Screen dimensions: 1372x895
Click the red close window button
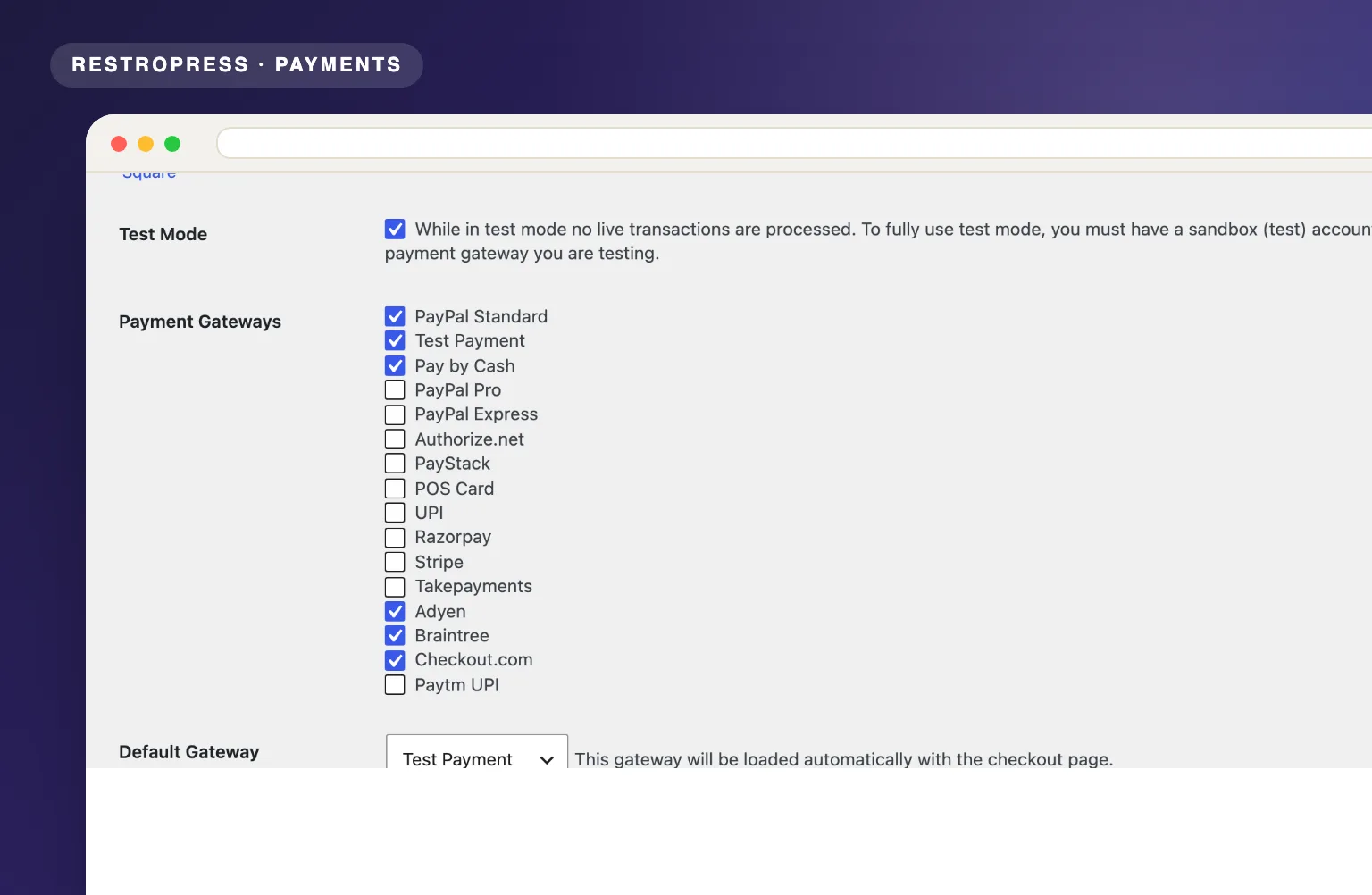119,144
